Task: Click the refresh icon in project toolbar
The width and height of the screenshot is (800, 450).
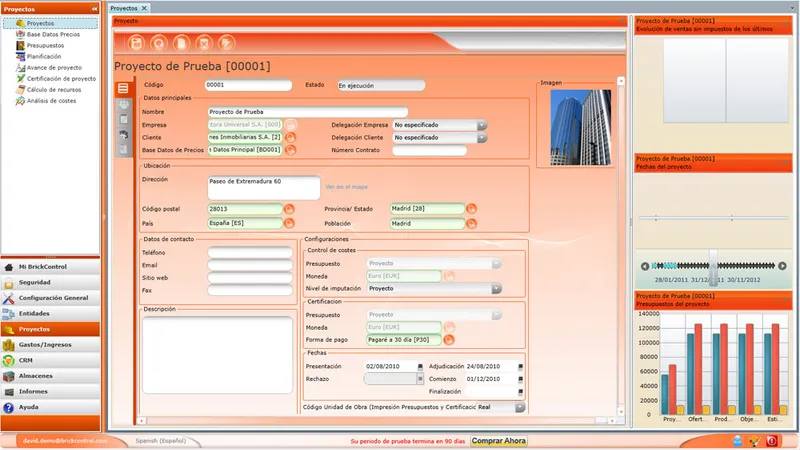Action: coord(159,43)
